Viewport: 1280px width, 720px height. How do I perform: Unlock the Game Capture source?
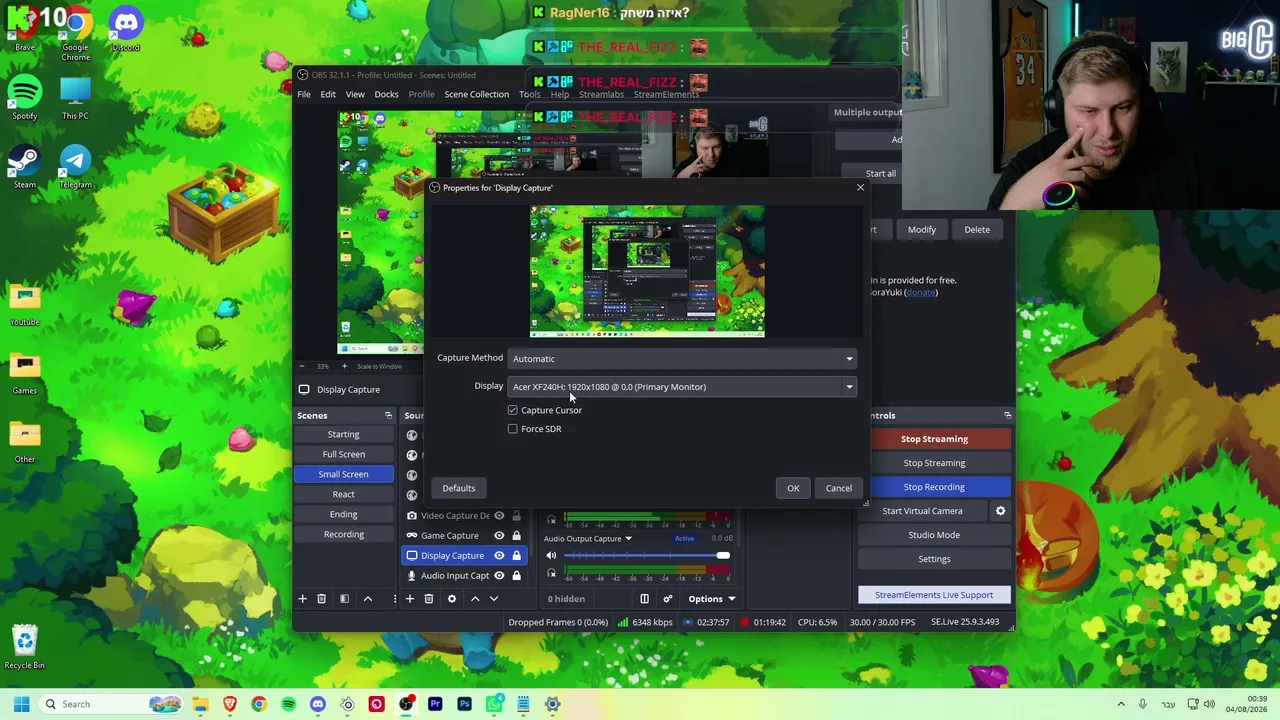(516, 536)
